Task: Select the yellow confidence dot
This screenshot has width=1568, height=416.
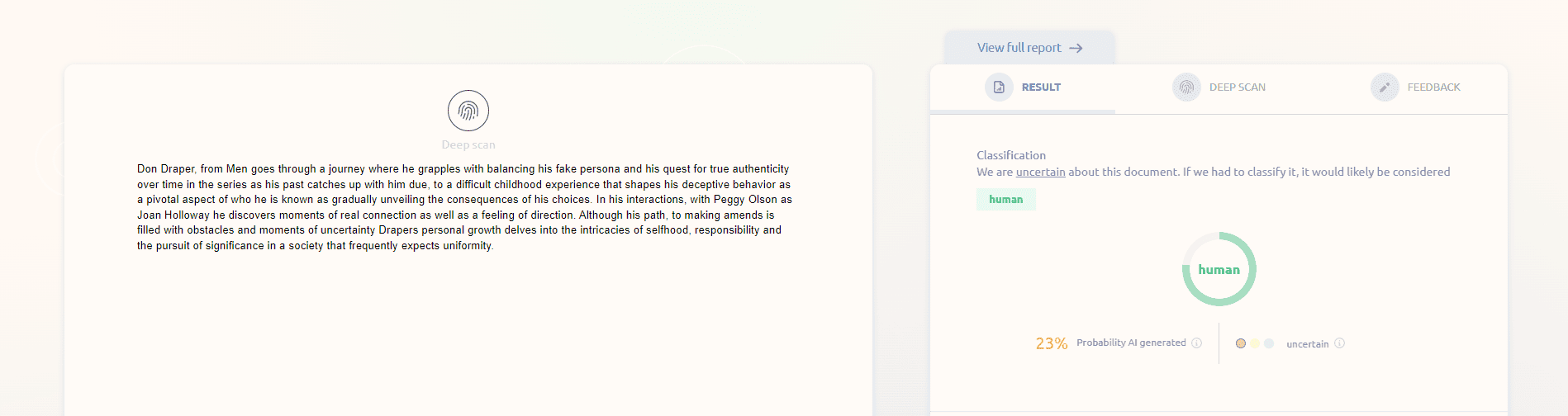Action: click(1255, 343)
